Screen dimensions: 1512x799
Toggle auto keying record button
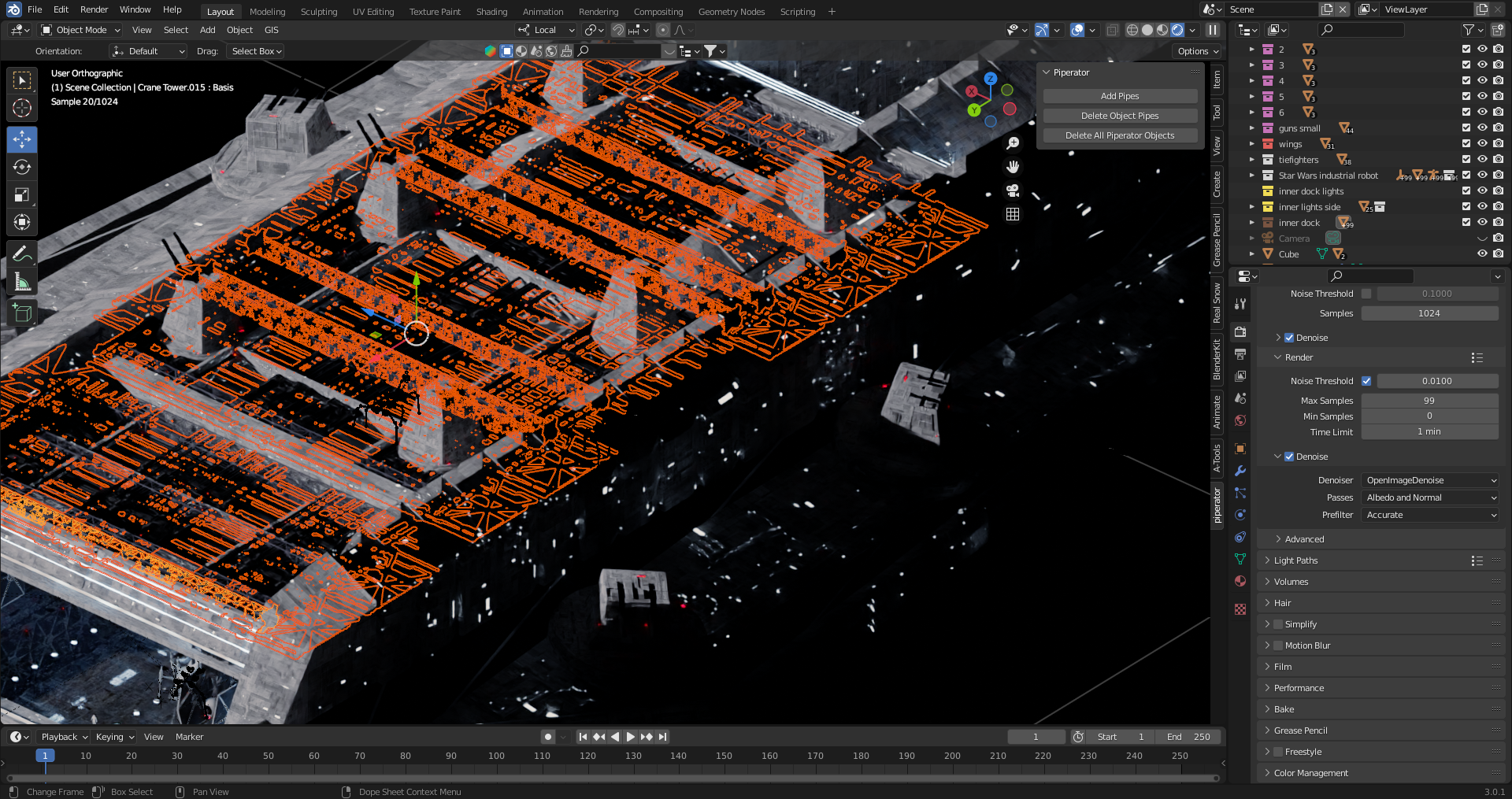[x=548, y=737]
